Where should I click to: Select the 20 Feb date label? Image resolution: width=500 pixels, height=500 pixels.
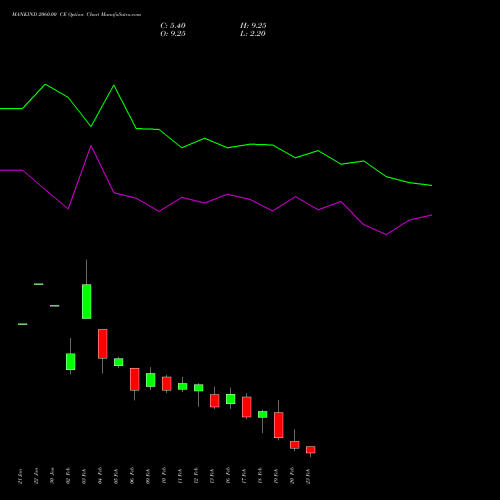pyautogui.click(x=292, y=476)
